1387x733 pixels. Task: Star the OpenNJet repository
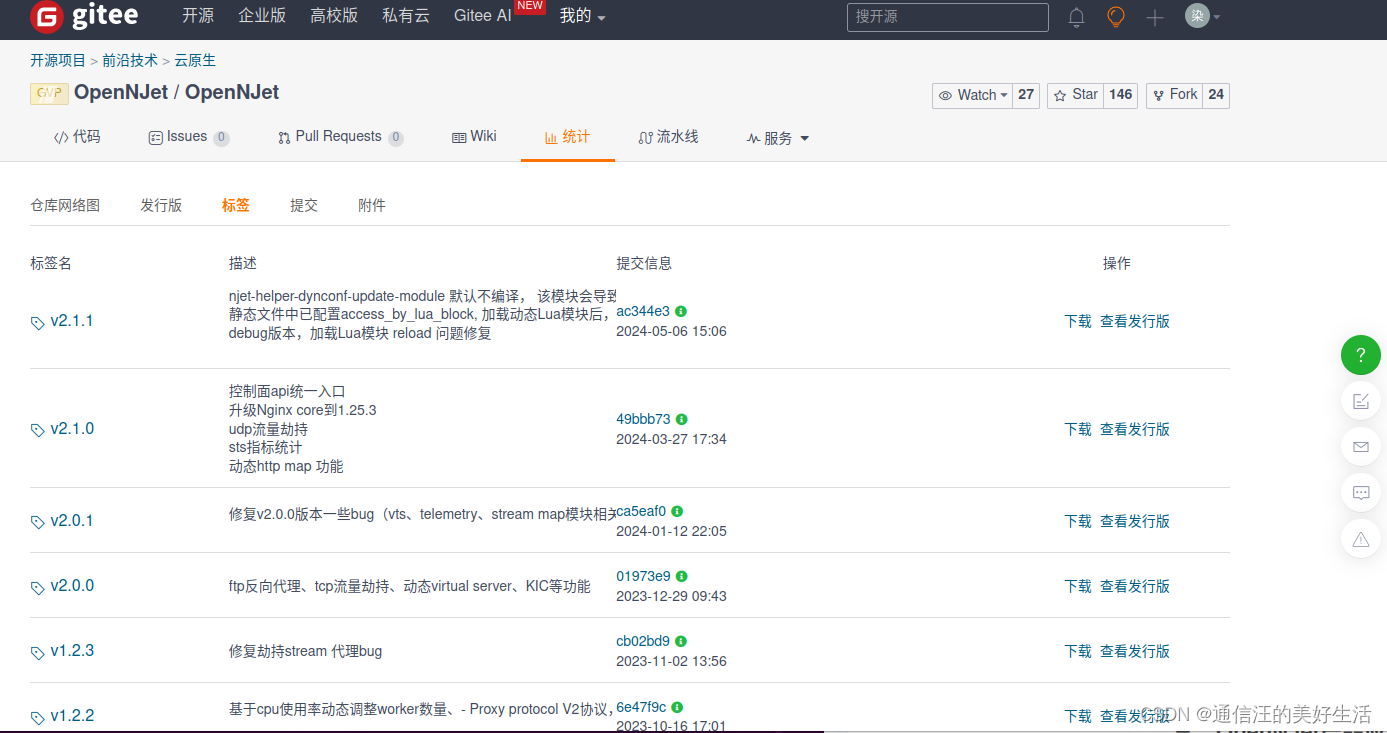click(1075, 95)
